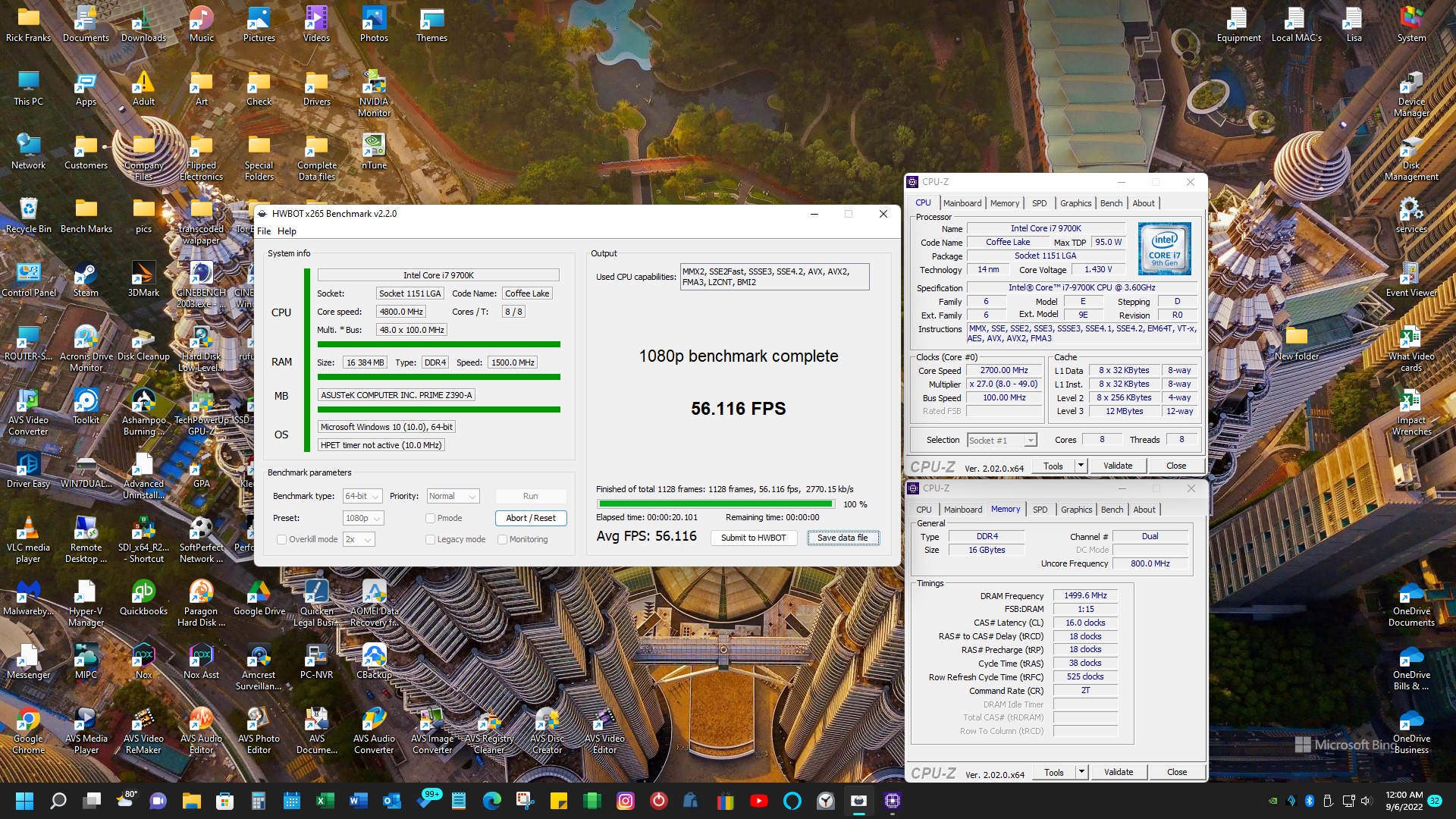Click Intel Core i7 logo in CPU-Z
Image resolution: width=1456 pixels, height=819 pixels.
pos(1164,249)
